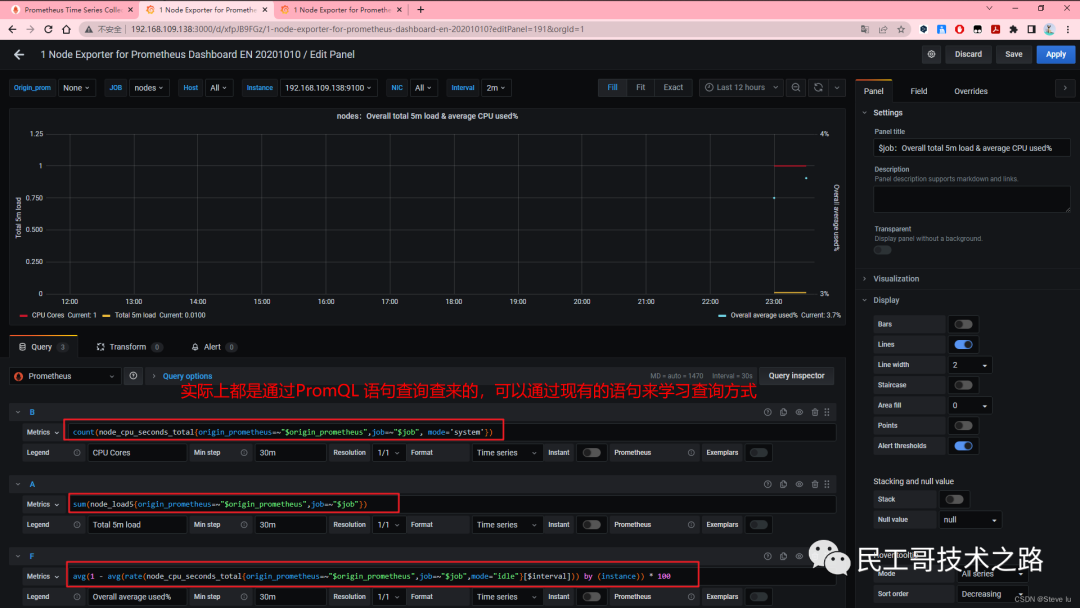Collapse query B row chevron
1080x608 pixels.
tap(18, 412)
